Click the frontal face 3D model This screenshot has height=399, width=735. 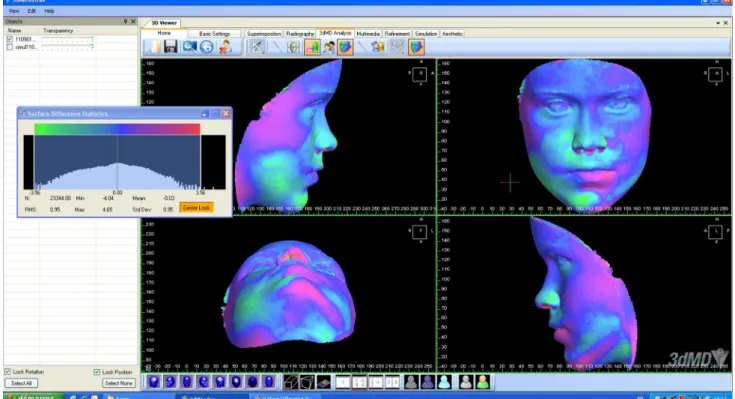585,136
